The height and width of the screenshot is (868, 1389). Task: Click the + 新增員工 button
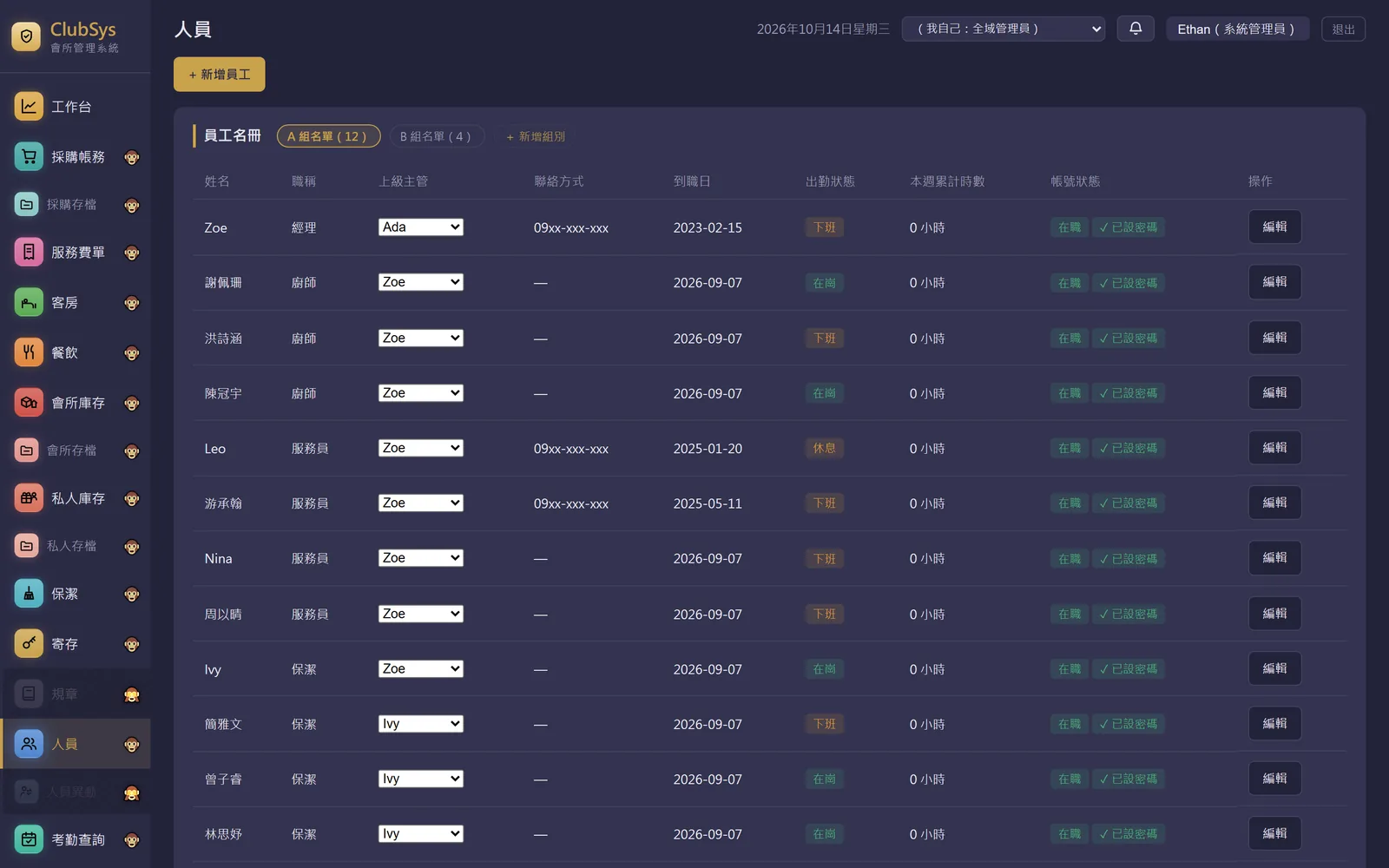[x=220, y=75]
